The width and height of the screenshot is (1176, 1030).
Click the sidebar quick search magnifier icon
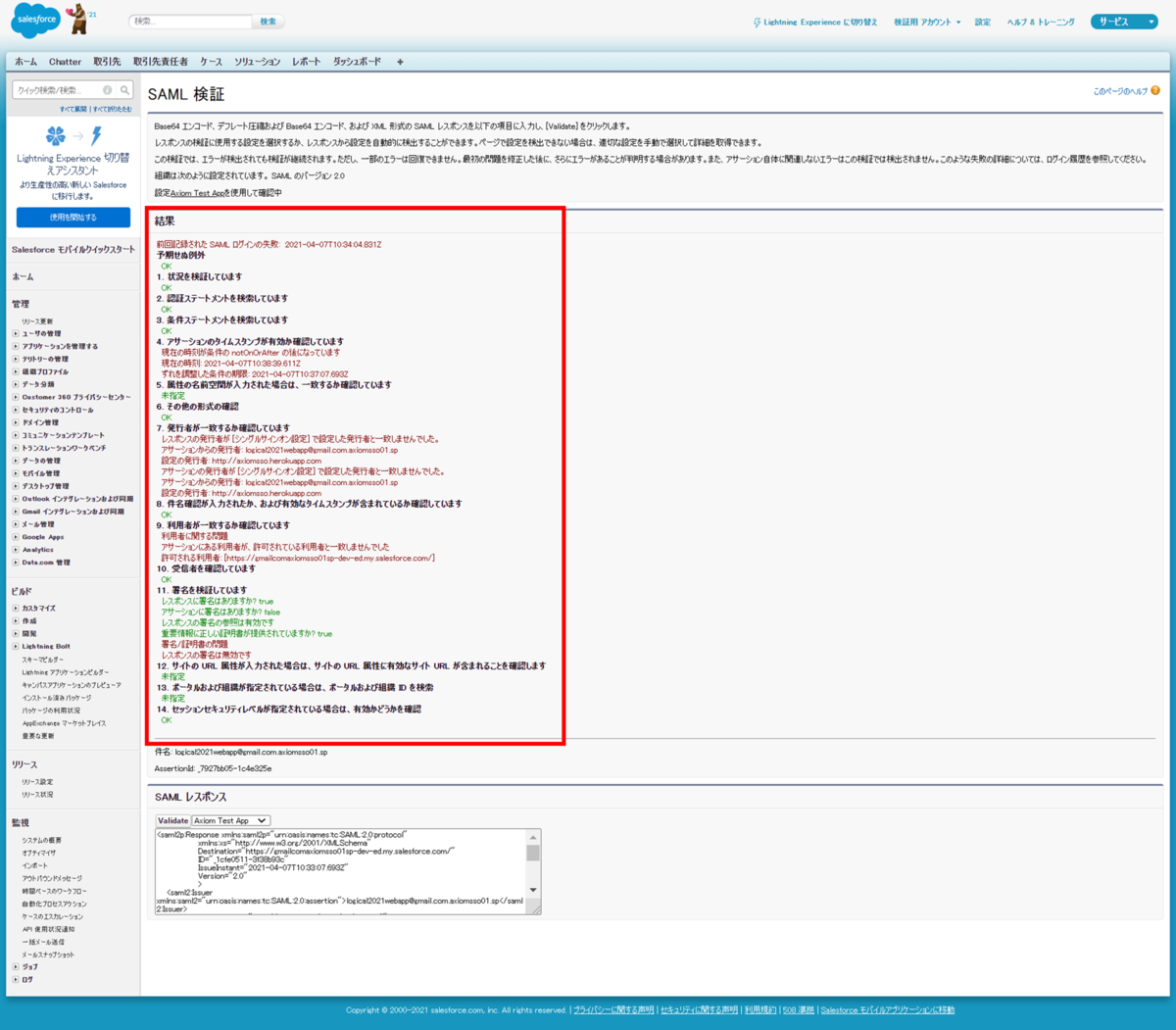click(124, 90)
